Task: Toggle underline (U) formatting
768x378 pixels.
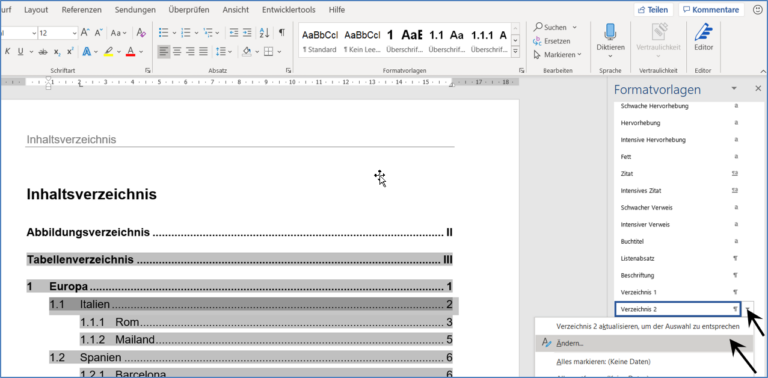Action: pyautogui.click(x=21, y=51)
